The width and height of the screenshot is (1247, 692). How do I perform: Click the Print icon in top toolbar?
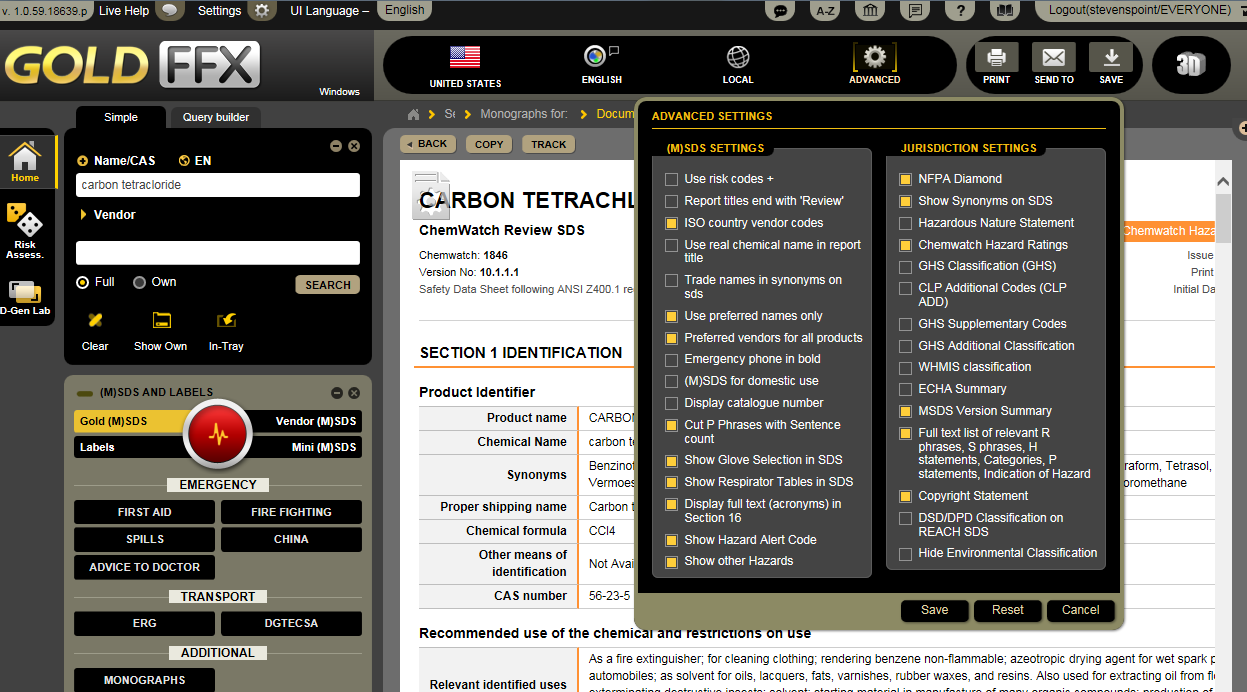[x=996, y=58]
